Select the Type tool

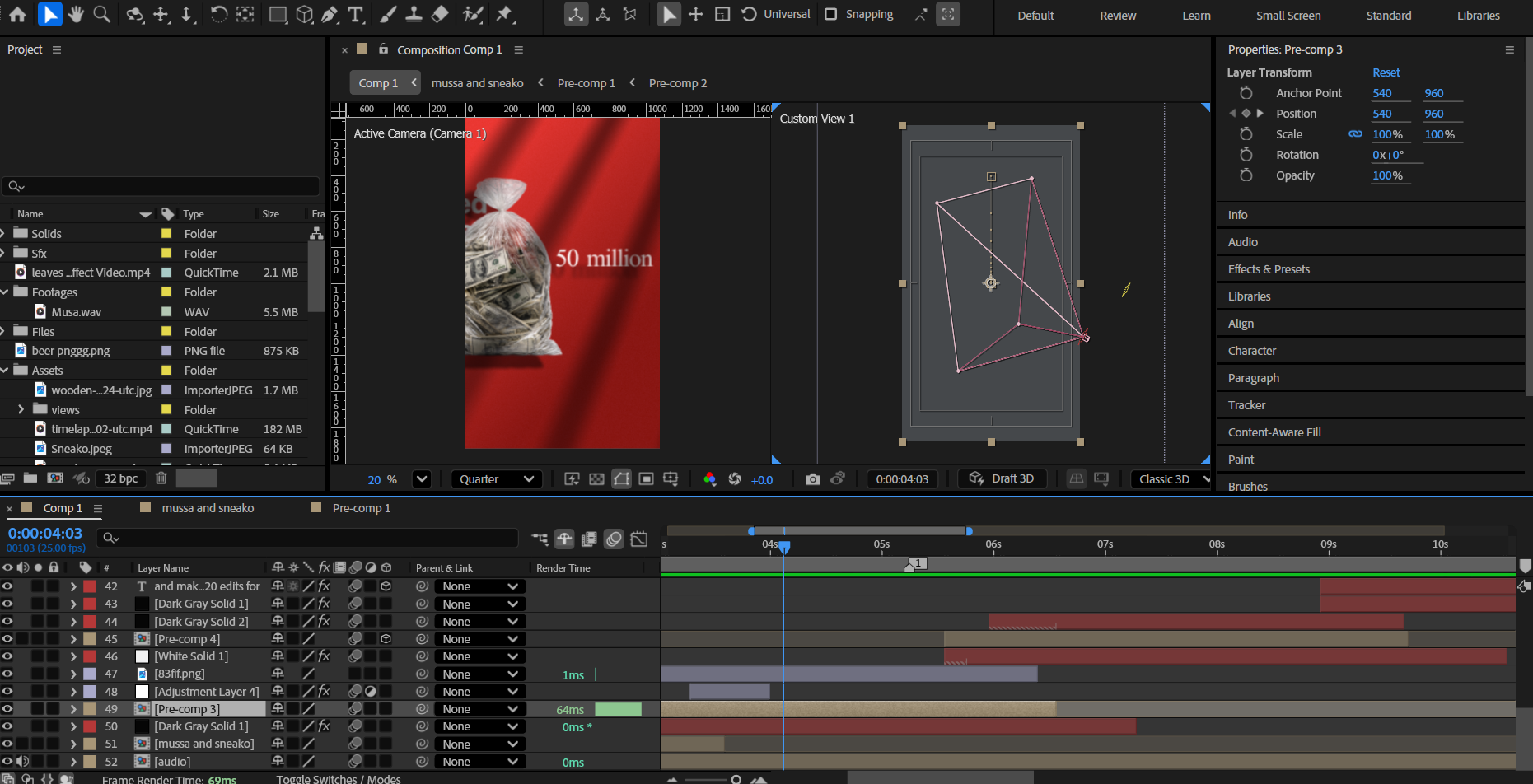356,14
